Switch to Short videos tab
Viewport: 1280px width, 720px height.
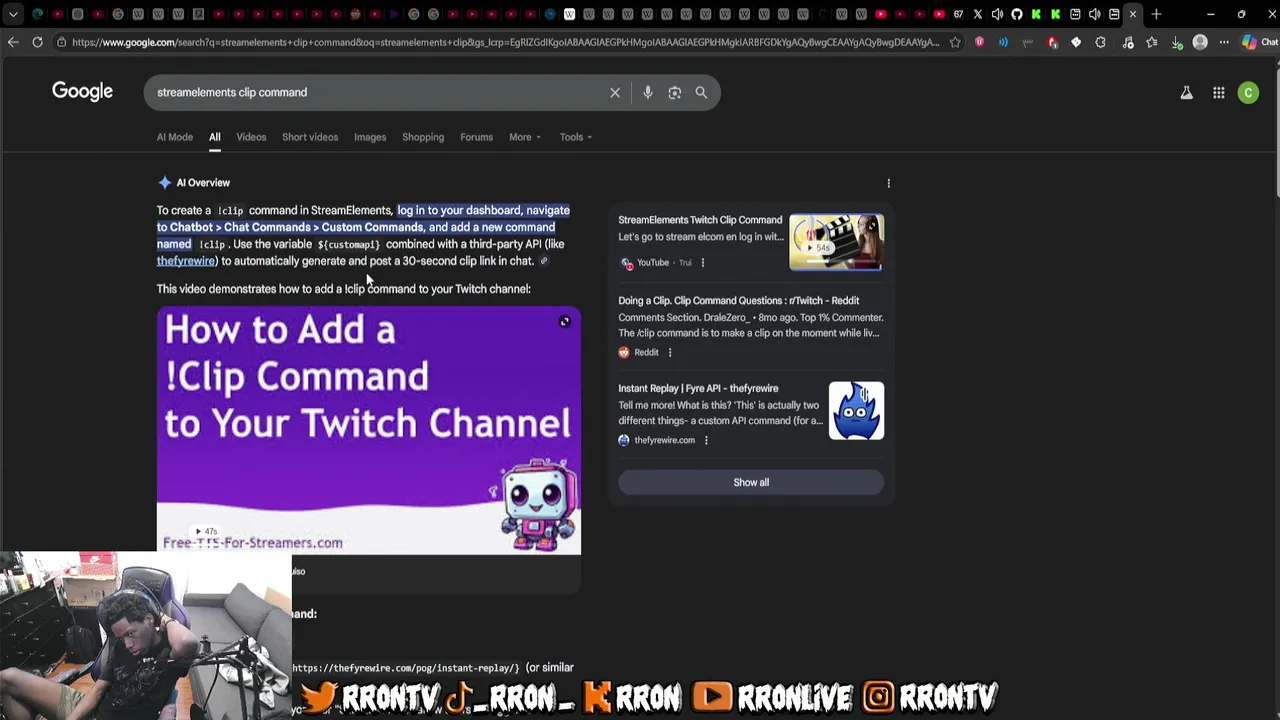310,137
